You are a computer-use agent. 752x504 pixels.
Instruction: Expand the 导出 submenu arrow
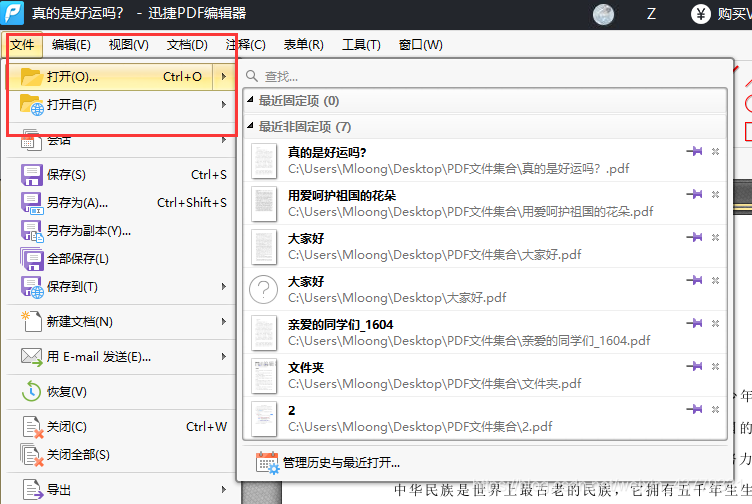pos(223,490)
